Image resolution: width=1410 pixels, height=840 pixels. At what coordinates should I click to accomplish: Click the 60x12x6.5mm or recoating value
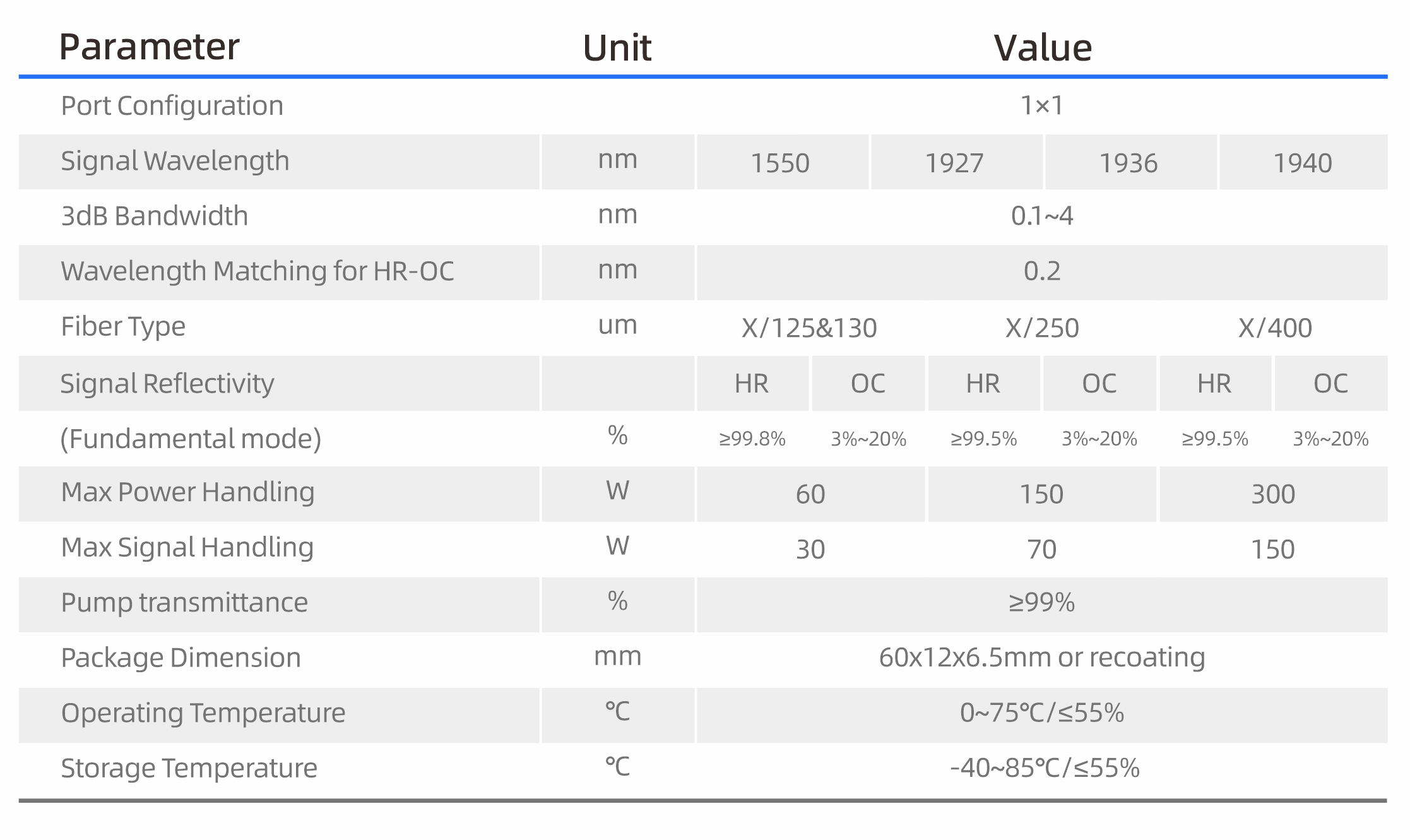pos(1042,658)
